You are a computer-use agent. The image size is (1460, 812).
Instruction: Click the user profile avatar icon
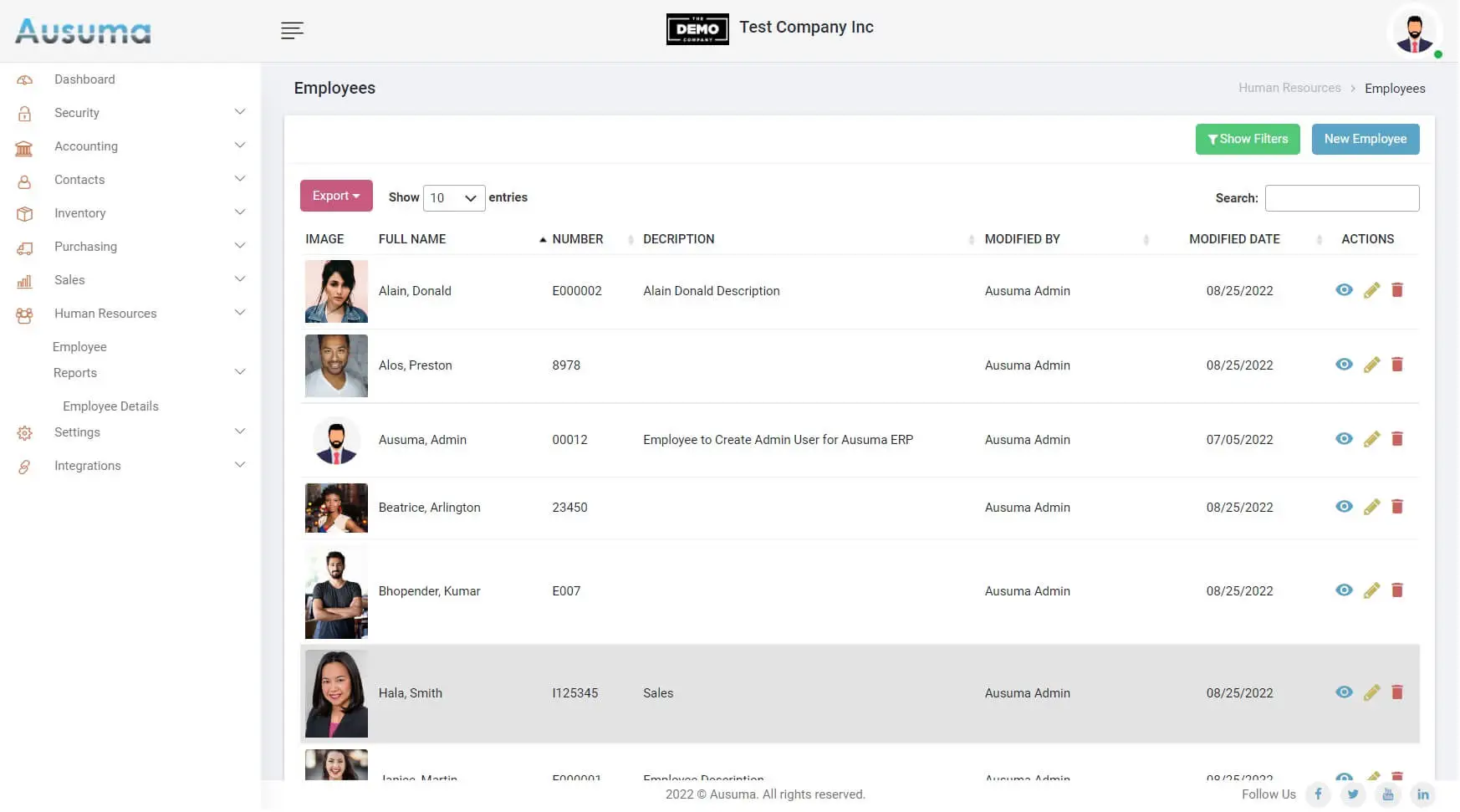pos(1414,33)
